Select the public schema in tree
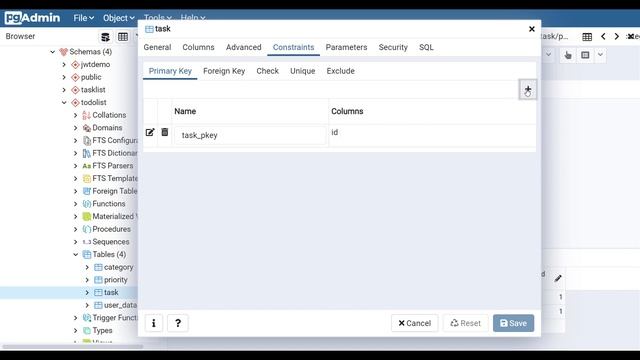Image resolution: width=640 pixels, height=360 pixels. click(91, 77)
